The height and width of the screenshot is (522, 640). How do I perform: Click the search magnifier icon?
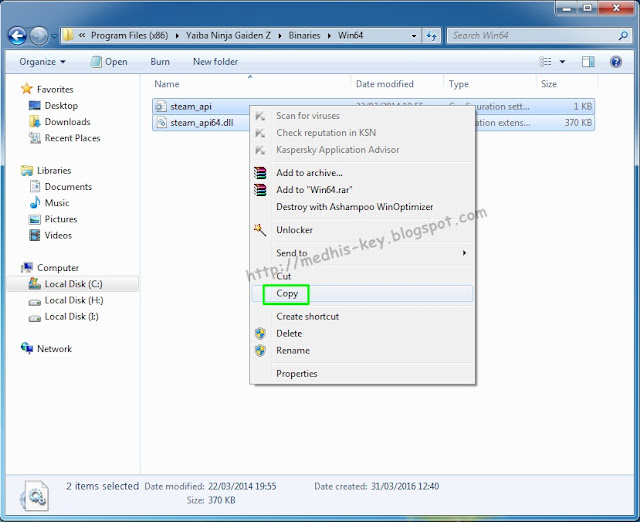click(x=623, y=36)
